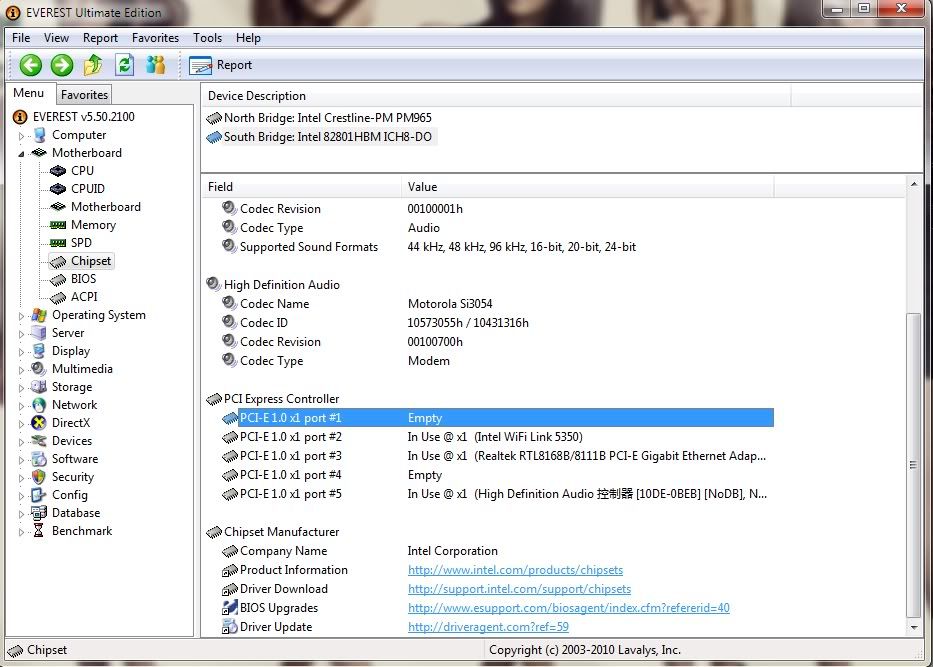Click the Report toolbar button
933x667 pixels.
pos(220,65)
